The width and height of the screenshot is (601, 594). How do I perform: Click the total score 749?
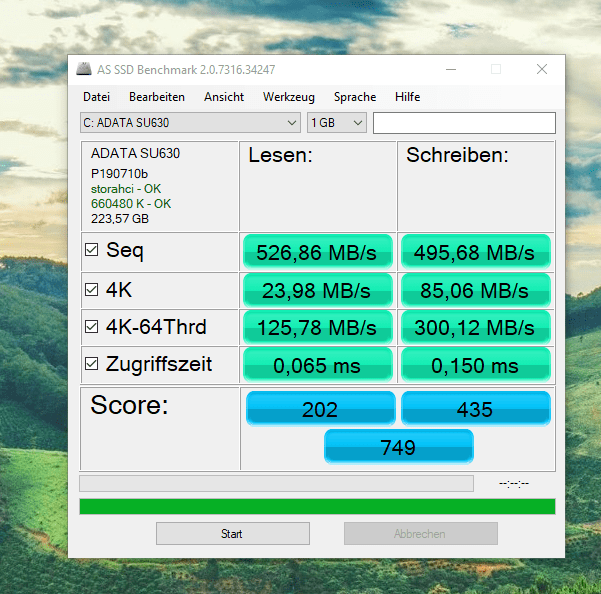[x=399, y=446]
